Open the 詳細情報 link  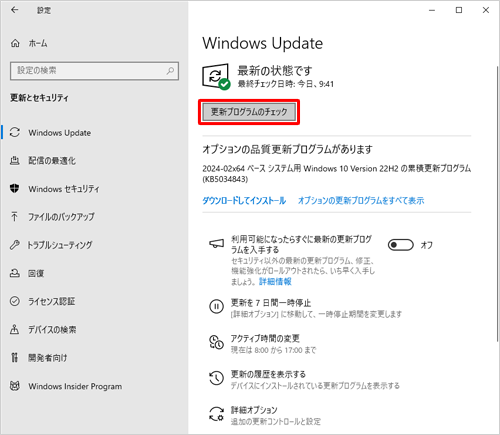point(275,281)
